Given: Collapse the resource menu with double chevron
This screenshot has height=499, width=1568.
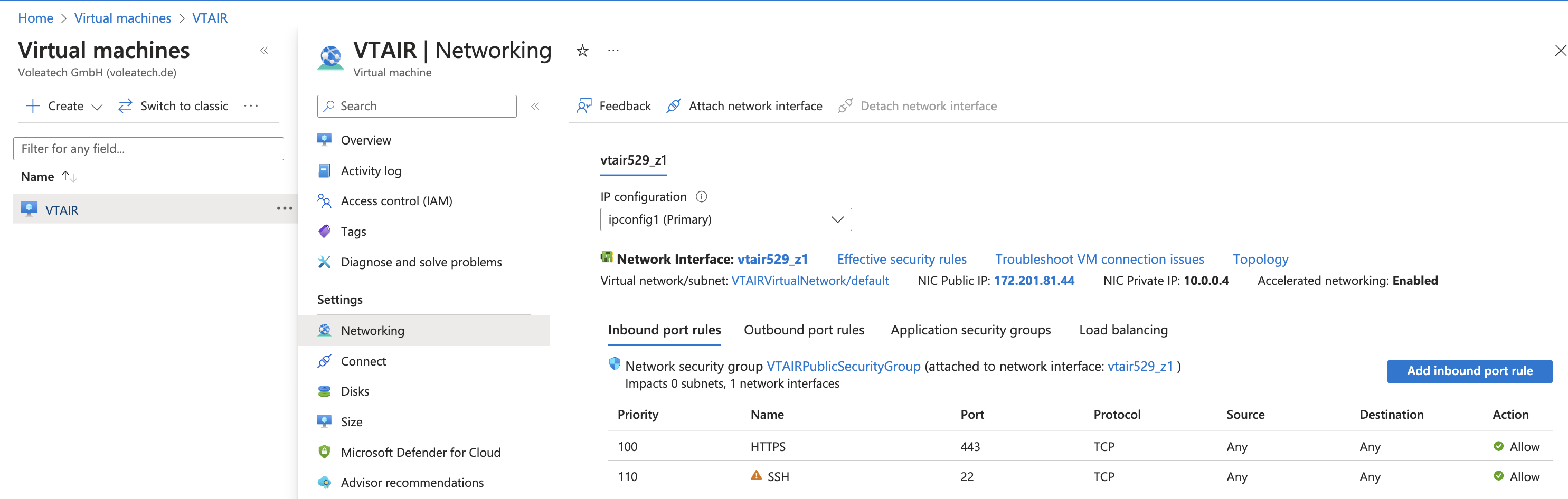Looking at the screenshot, I should click(x=535, y=107).
